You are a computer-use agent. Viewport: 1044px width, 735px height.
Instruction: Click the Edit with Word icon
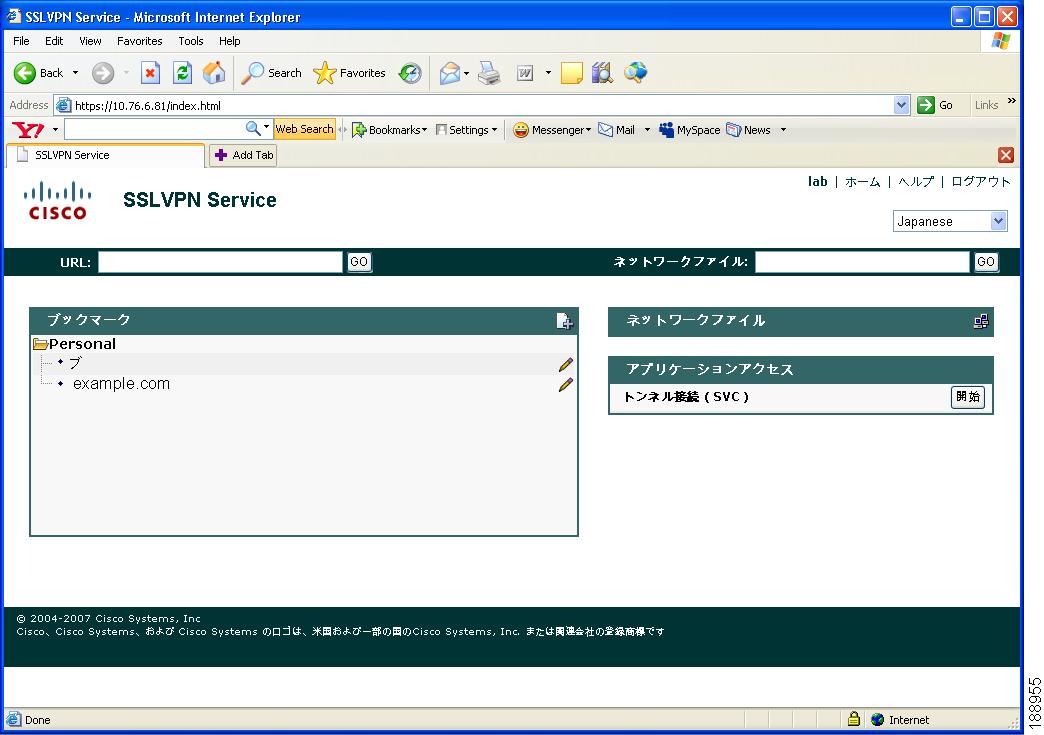point(525,73)
